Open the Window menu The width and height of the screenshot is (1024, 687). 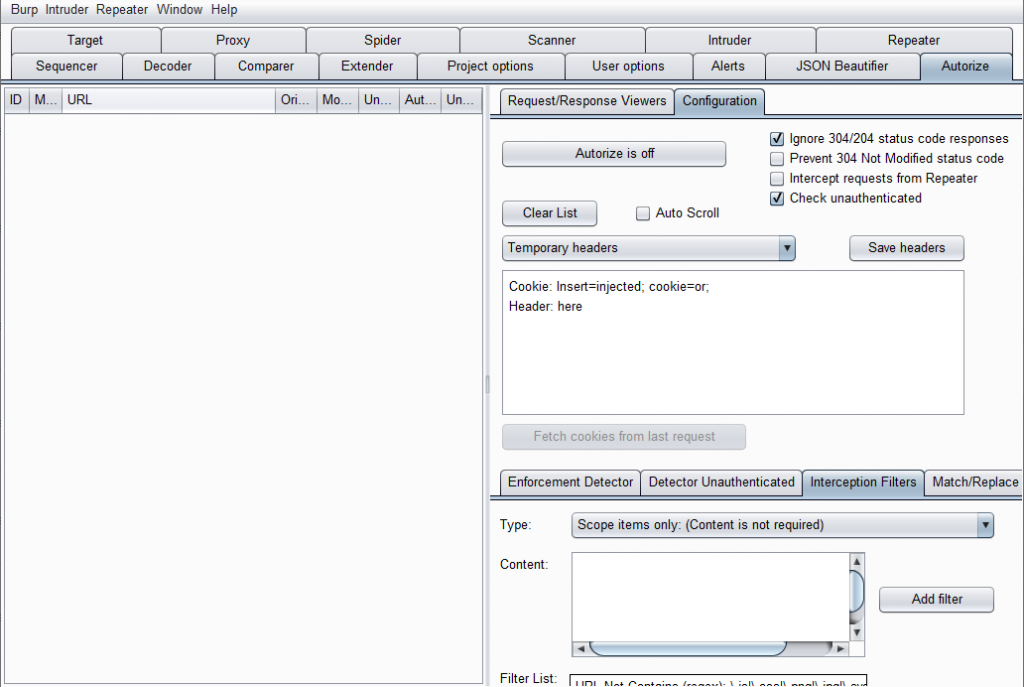click(180, 10)
